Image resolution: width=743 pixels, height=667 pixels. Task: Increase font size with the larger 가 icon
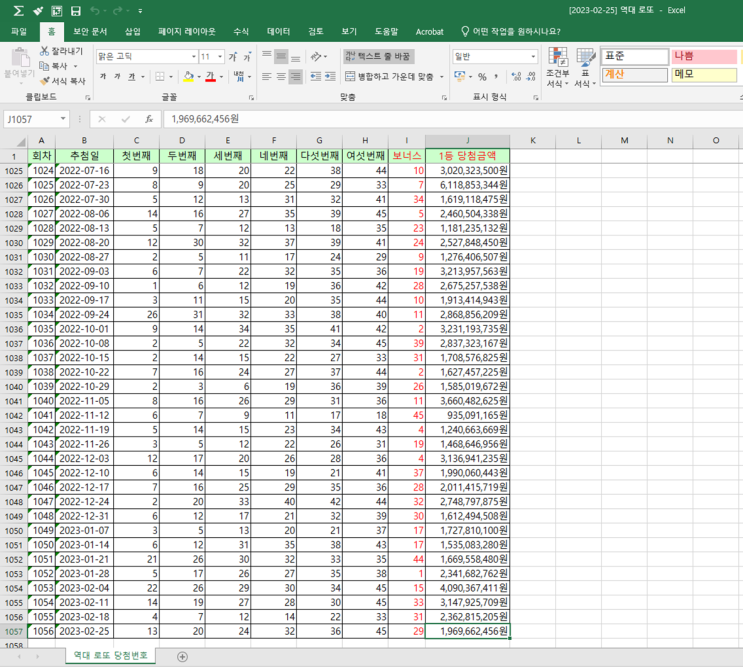233,57
